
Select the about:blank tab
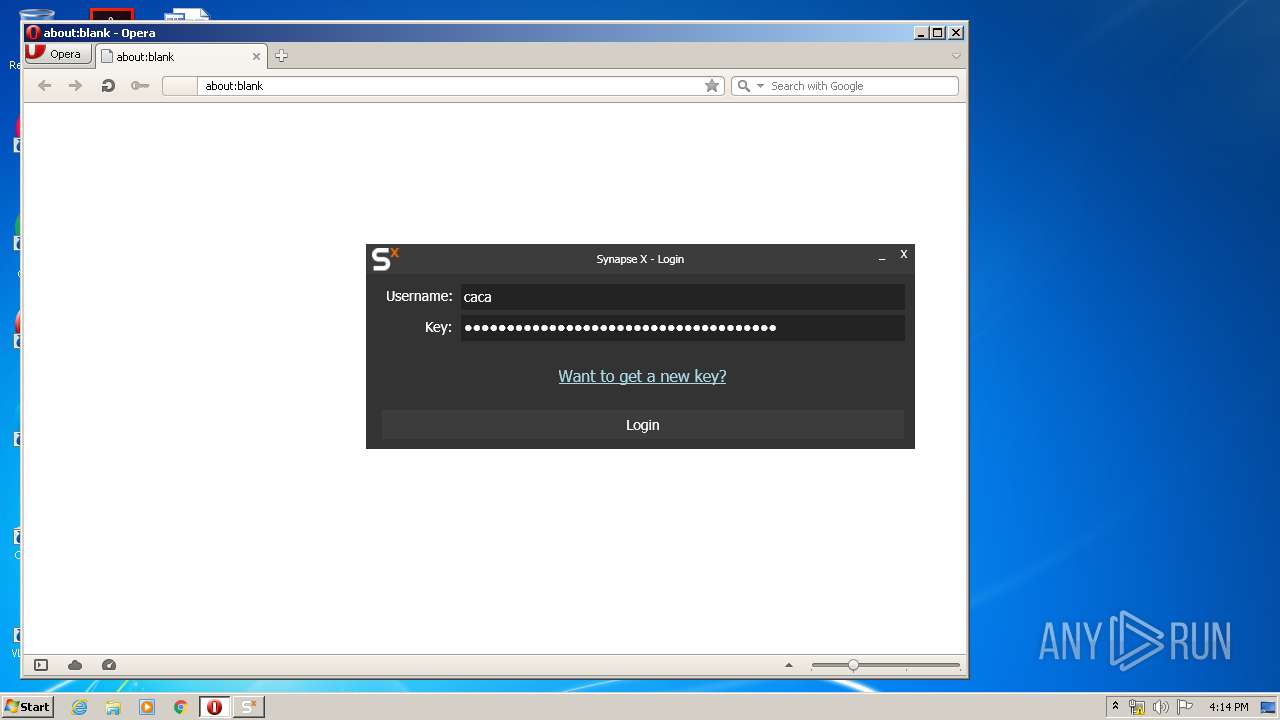[x=180, y=57]
